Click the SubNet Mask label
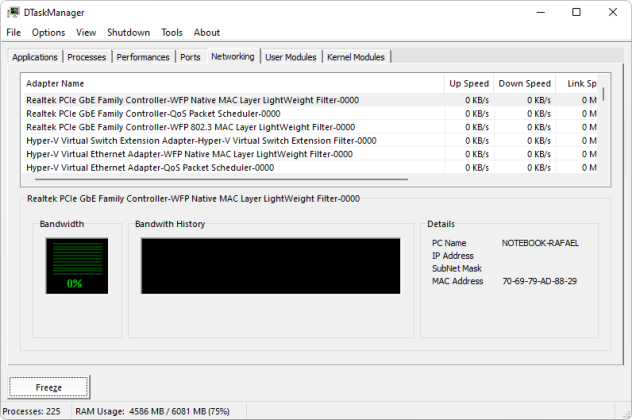632x420 pixels. click(x=457, y=268)
